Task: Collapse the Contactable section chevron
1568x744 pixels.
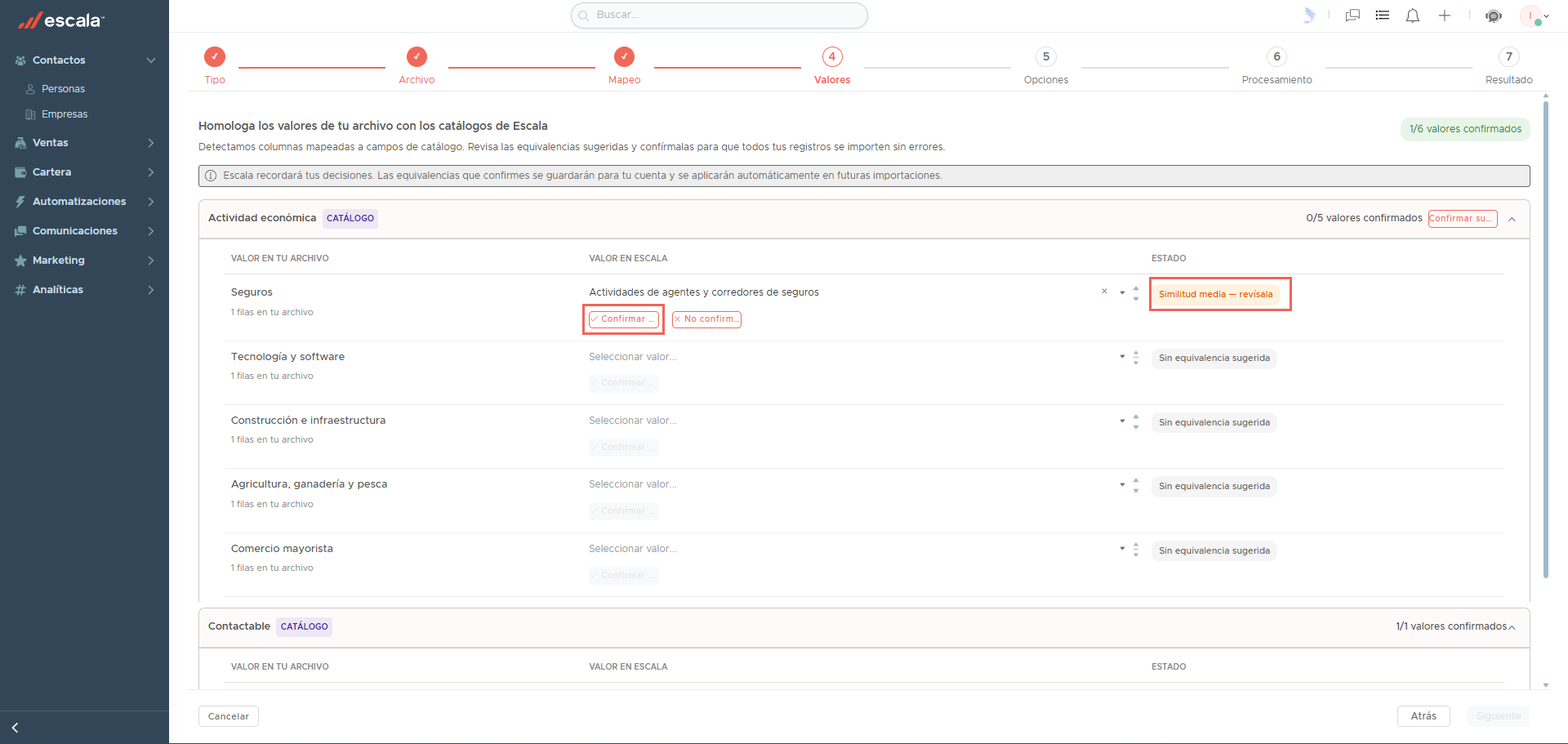Action: point(1512,627)
